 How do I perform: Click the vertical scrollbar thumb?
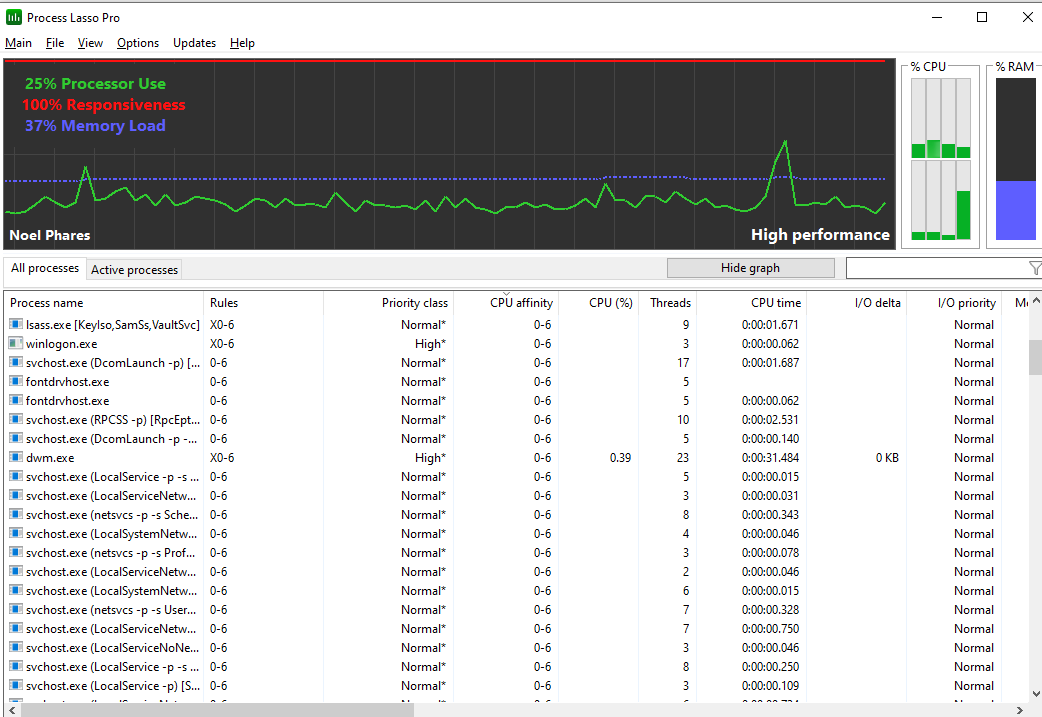click(x=1035, y=358)
